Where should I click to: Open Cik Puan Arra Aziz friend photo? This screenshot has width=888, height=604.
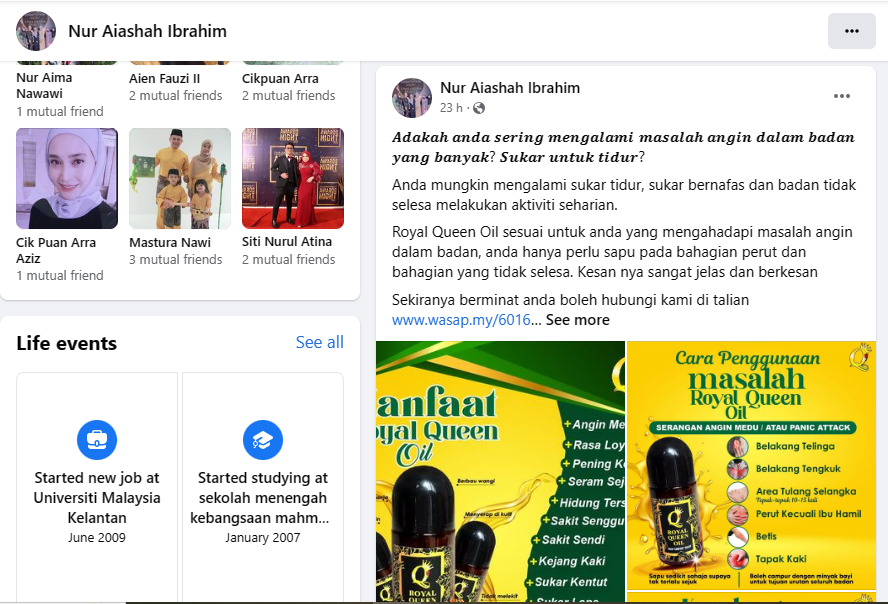[x=67, y=178]
